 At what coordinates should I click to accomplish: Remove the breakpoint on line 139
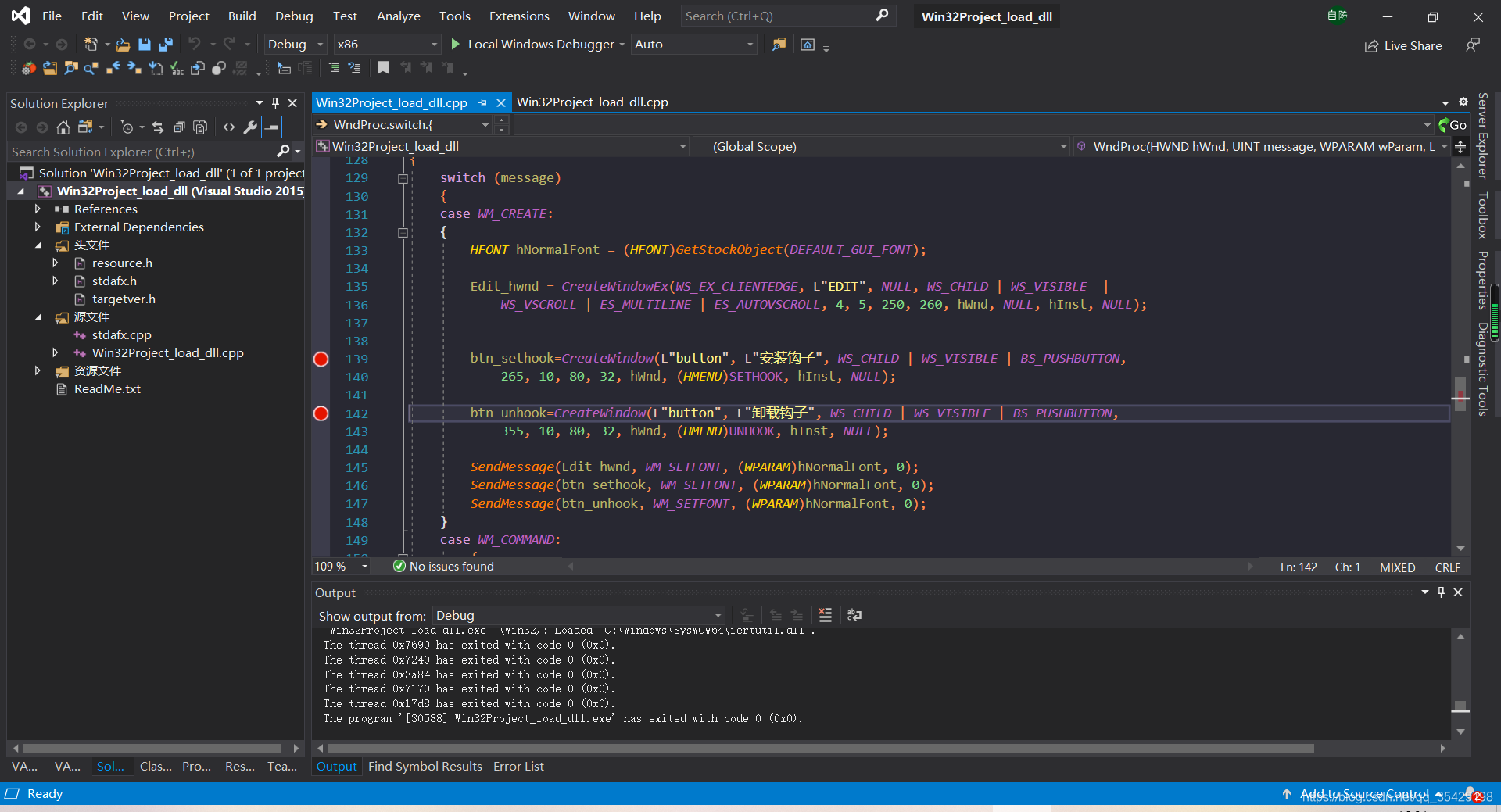[x=321, y=359]
